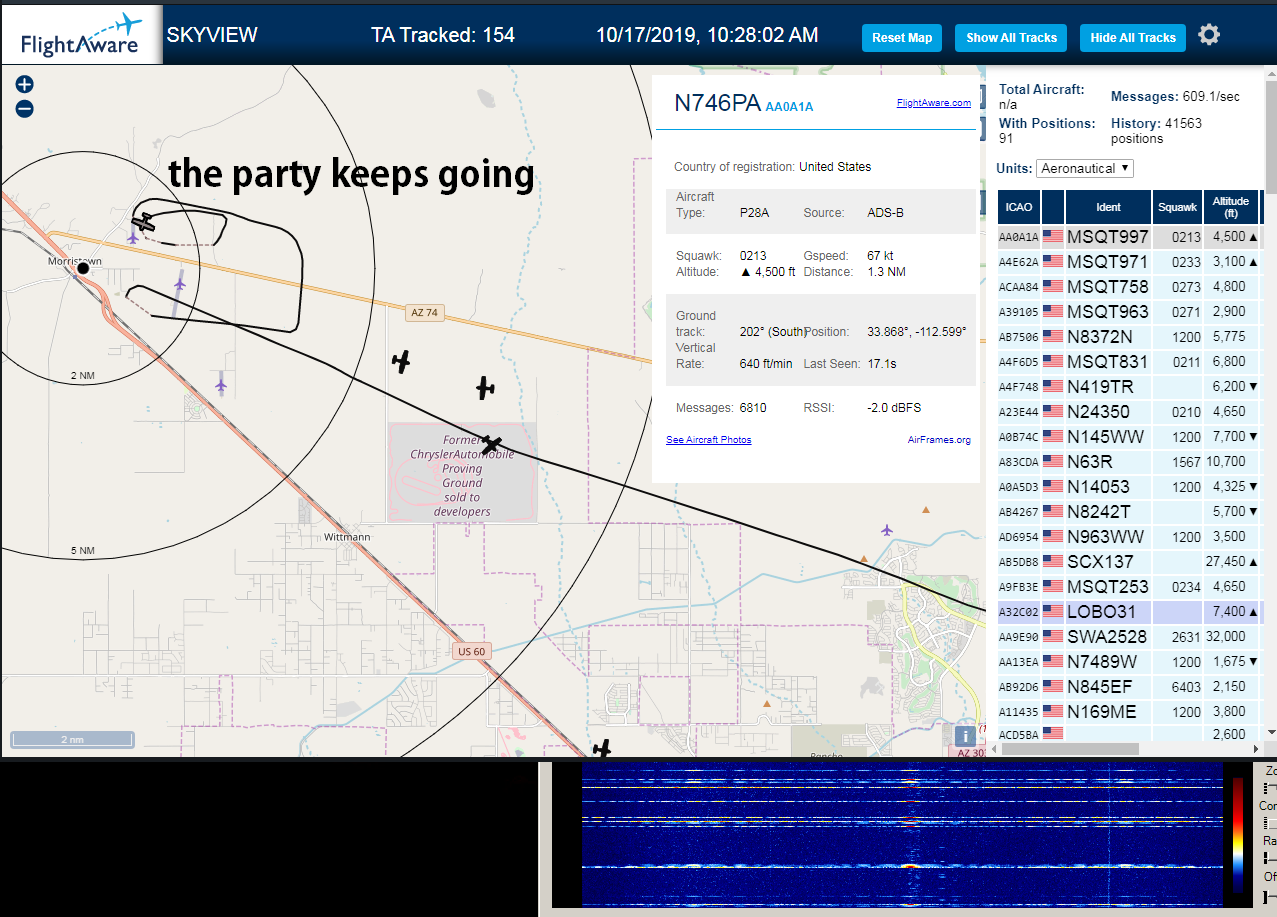1277x917 pixels.
Task: Click the FlightAware logo
Action: [81, 35]
